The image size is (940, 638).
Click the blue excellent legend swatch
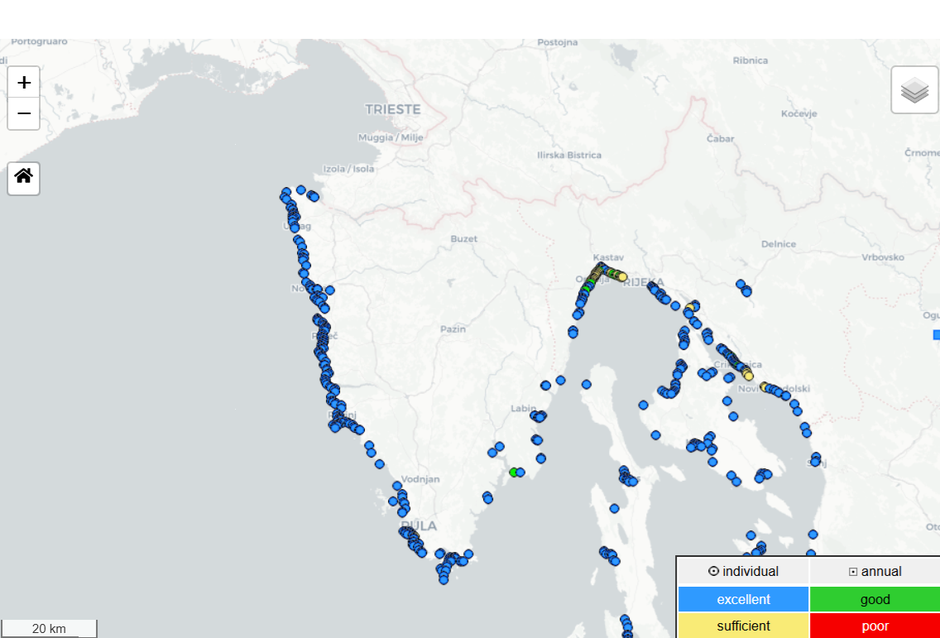(x=743, y=599)
